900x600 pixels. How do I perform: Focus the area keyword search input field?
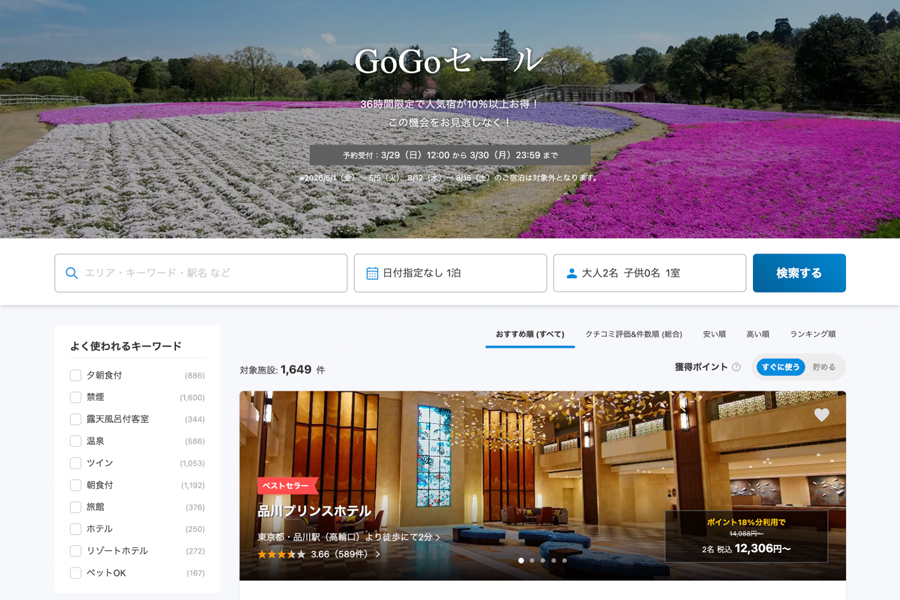tap(210, 273)
